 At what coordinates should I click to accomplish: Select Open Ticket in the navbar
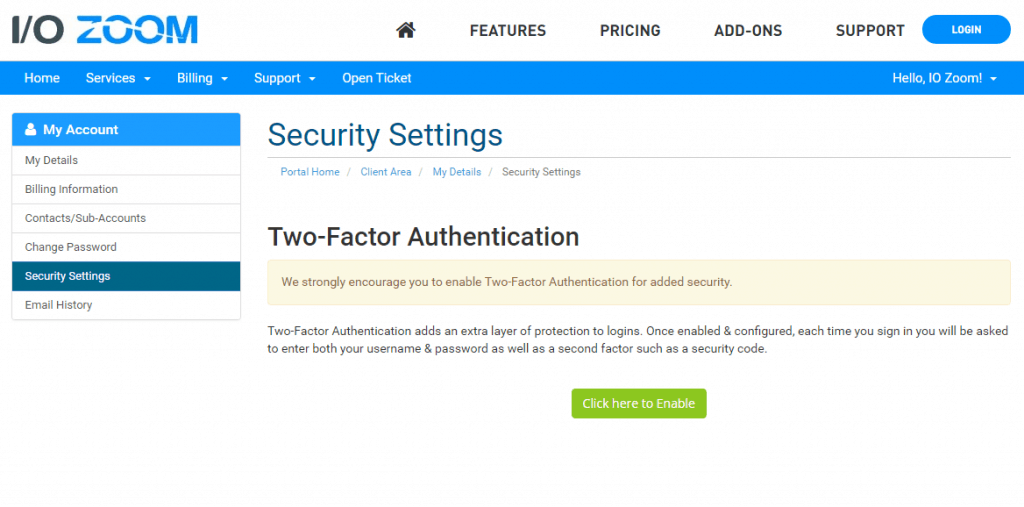(376, 78)
